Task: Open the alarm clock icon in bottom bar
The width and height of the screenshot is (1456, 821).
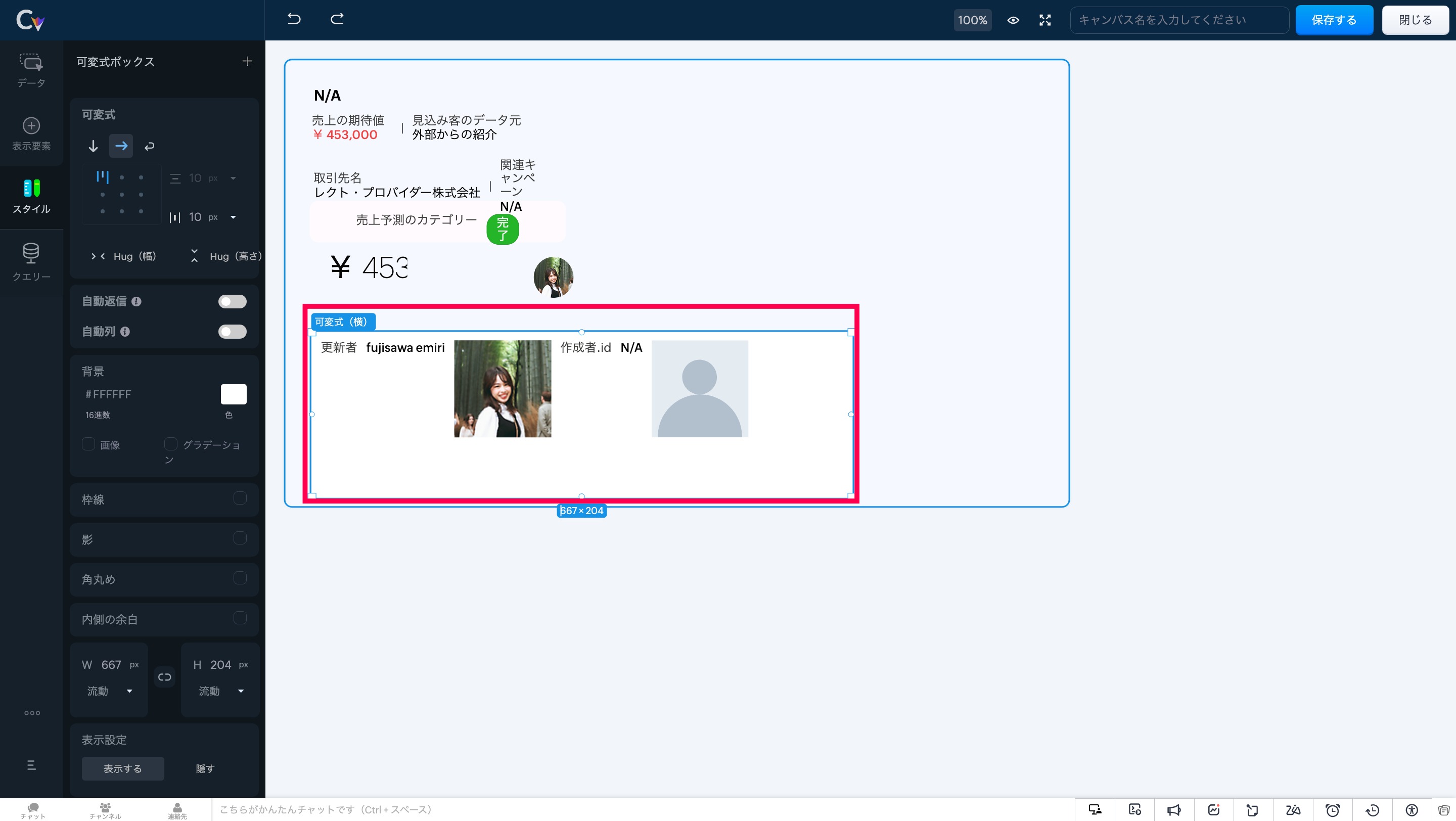Action: coord(1332,810)
